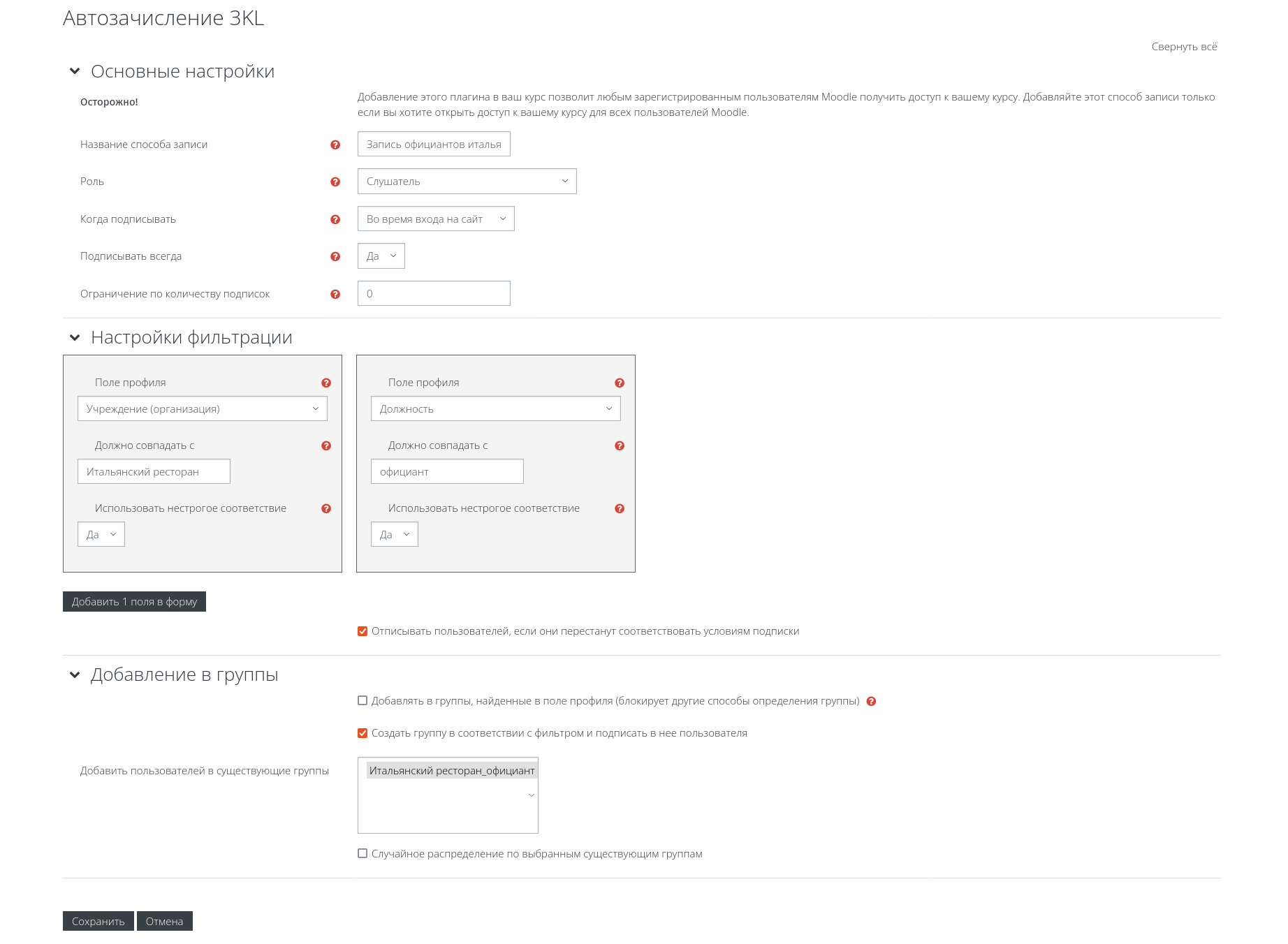Click the Основные настройки heading

[183, 71]
